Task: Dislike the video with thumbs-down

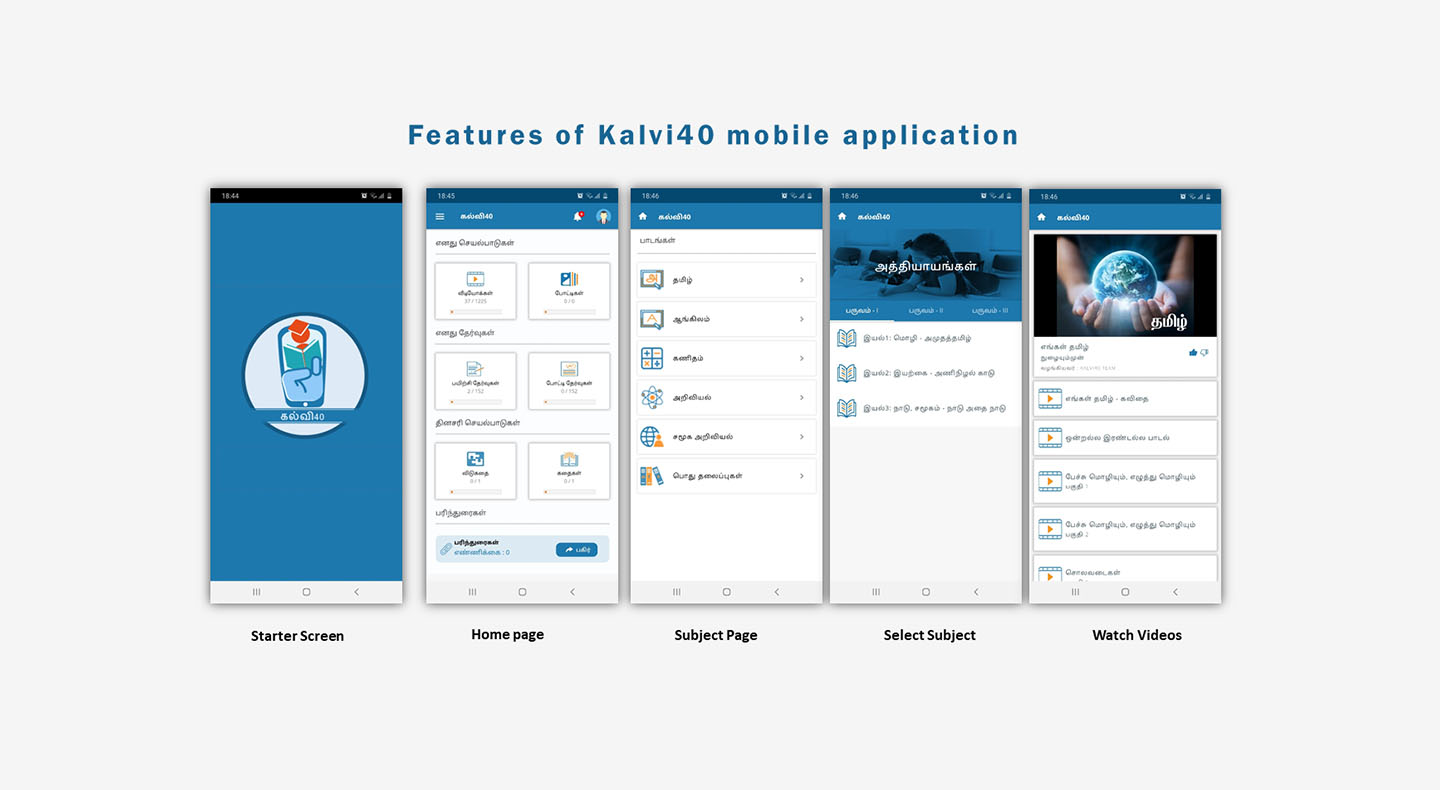Action: [1204, 352]
